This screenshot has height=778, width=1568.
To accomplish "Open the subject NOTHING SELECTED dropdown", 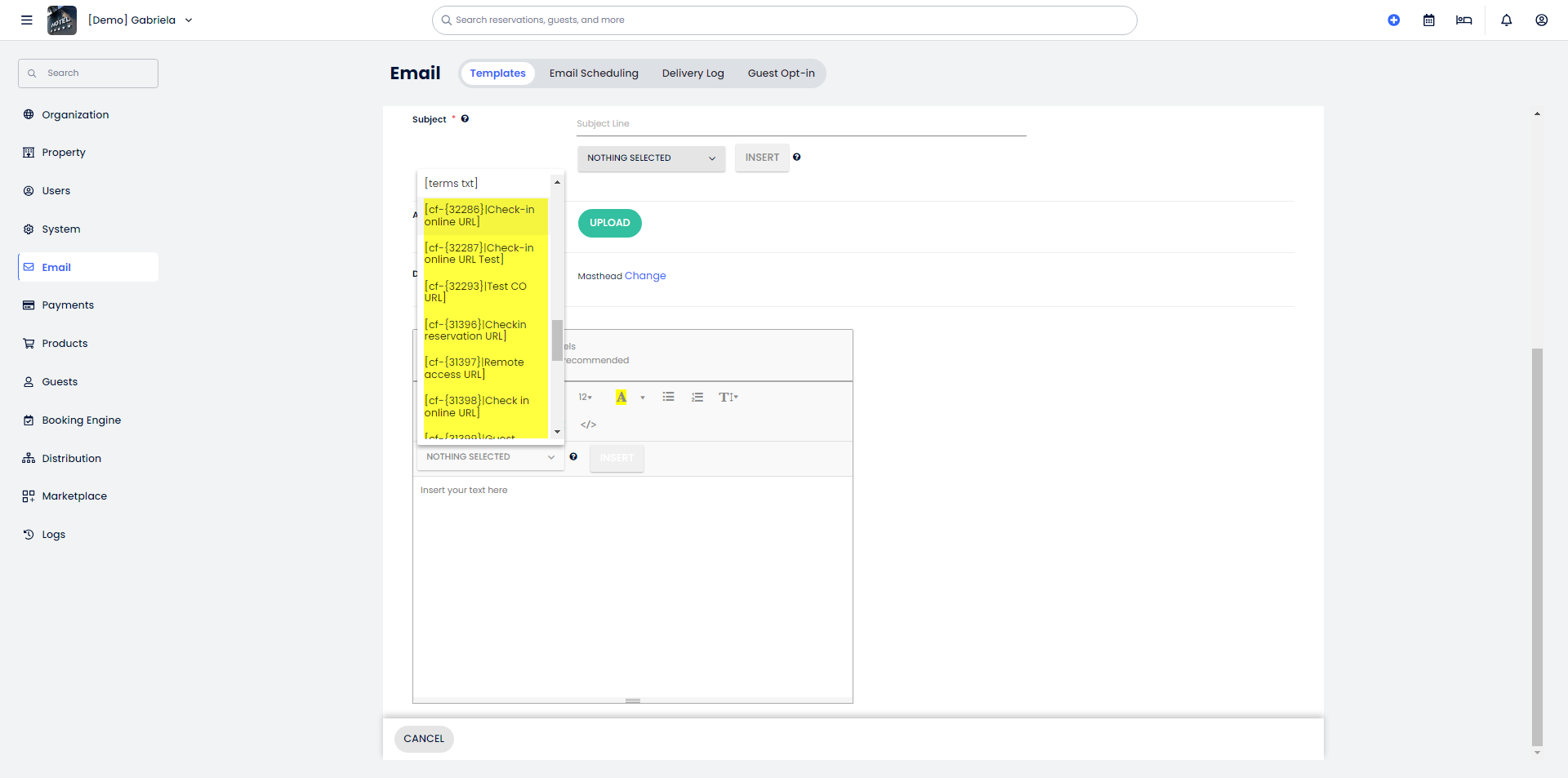I will (650, 158).
